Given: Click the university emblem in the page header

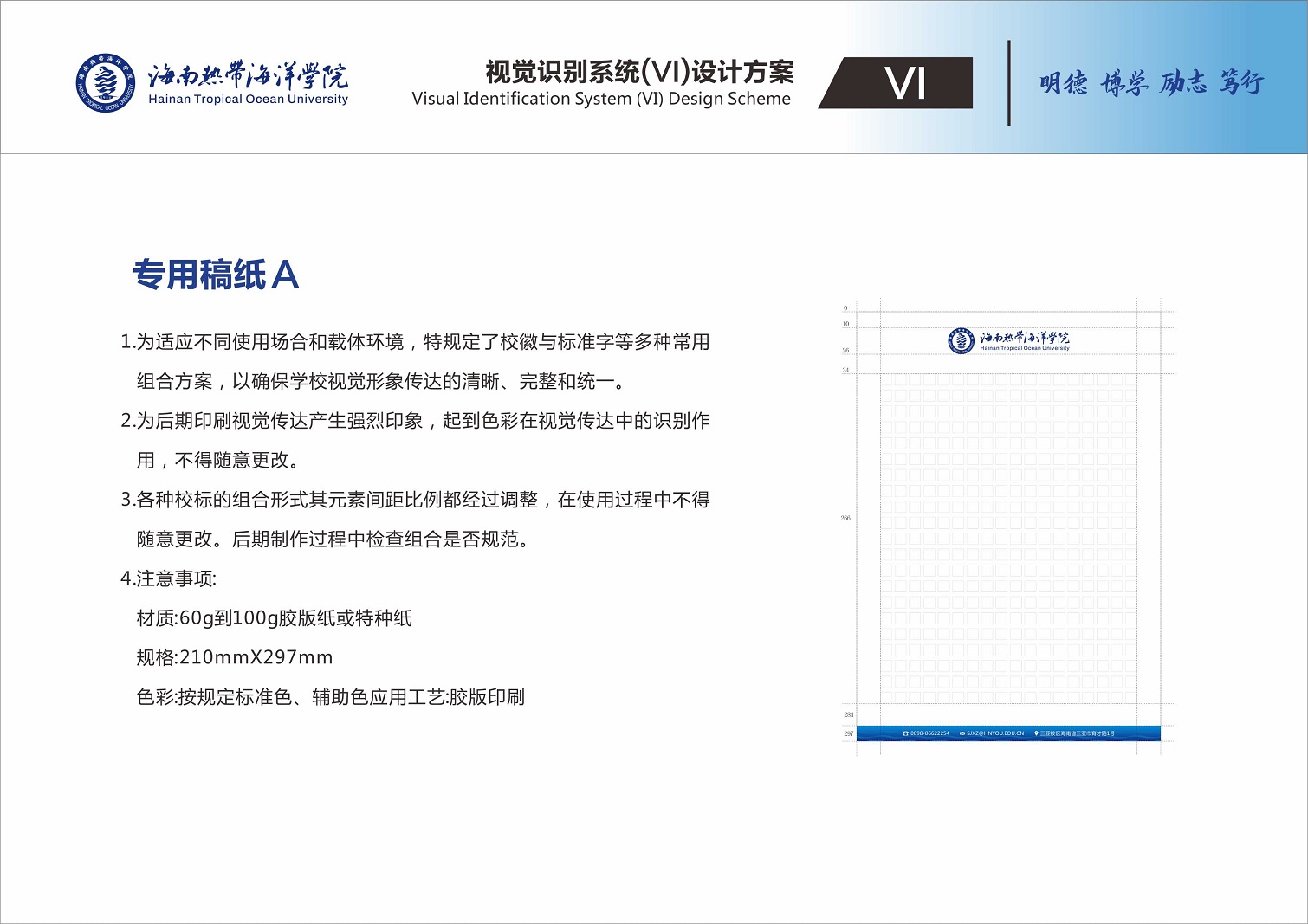Looking at the screenshot, I should pyautogui.click(x=105, y=83).
